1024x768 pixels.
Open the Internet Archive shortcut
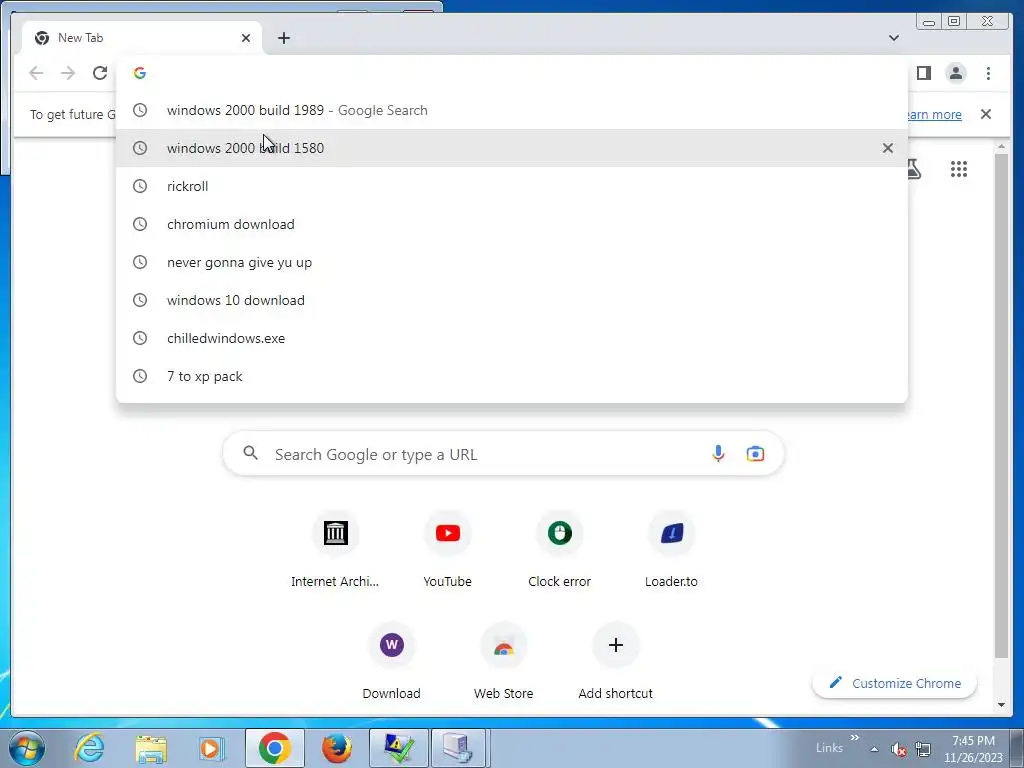click(335, 549)
